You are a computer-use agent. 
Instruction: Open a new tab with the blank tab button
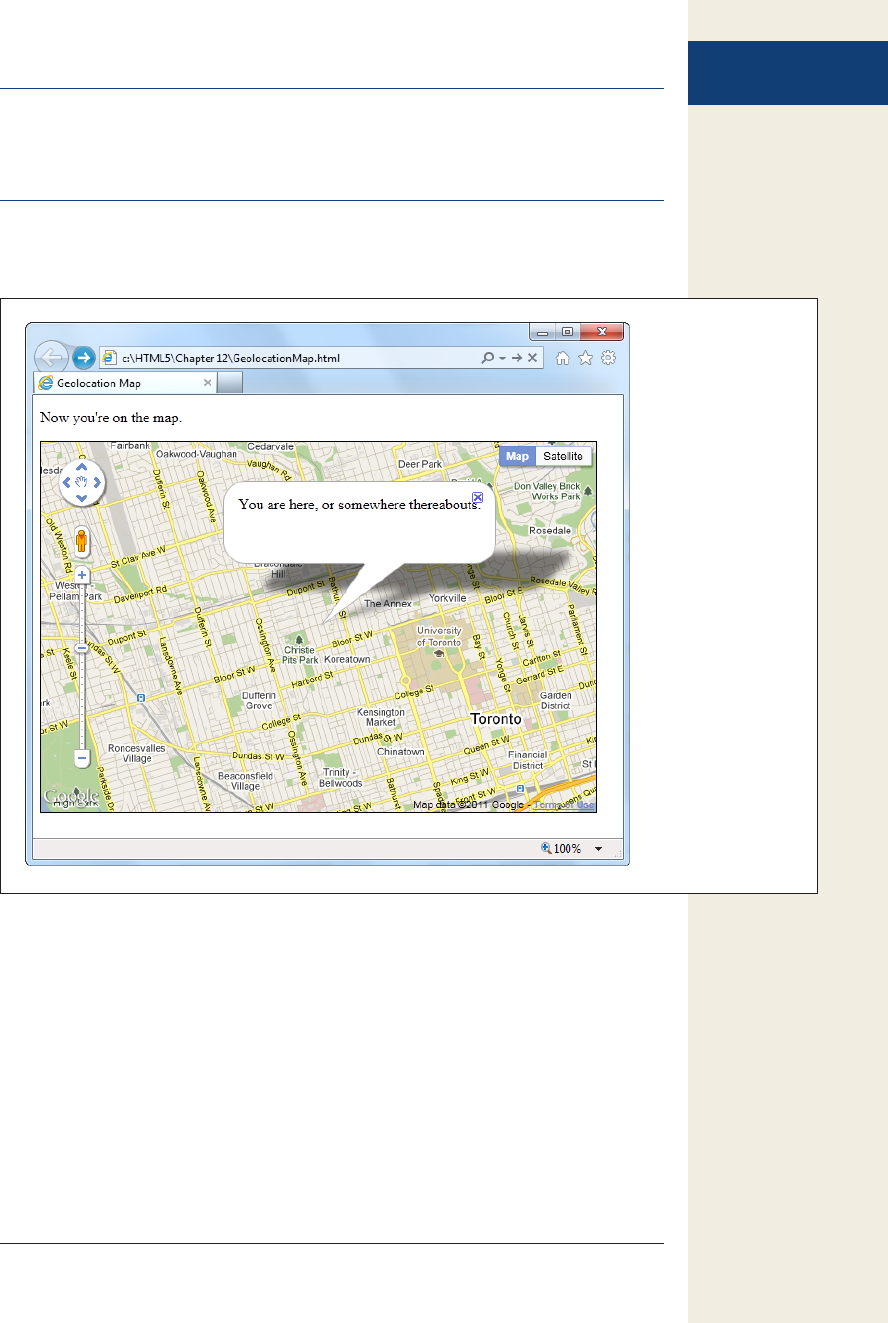pos(230,383)
